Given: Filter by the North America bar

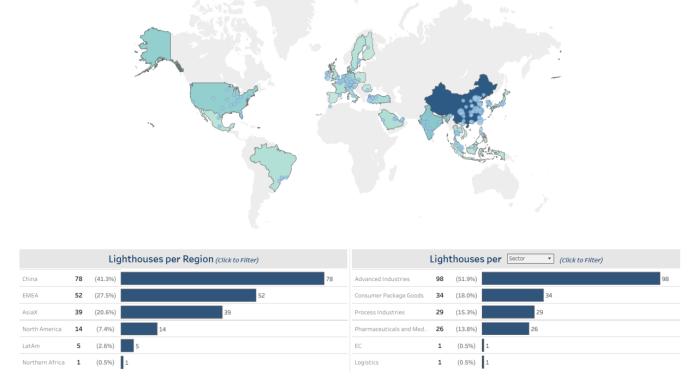Looking at the screenshot, I should click(139, 329).
